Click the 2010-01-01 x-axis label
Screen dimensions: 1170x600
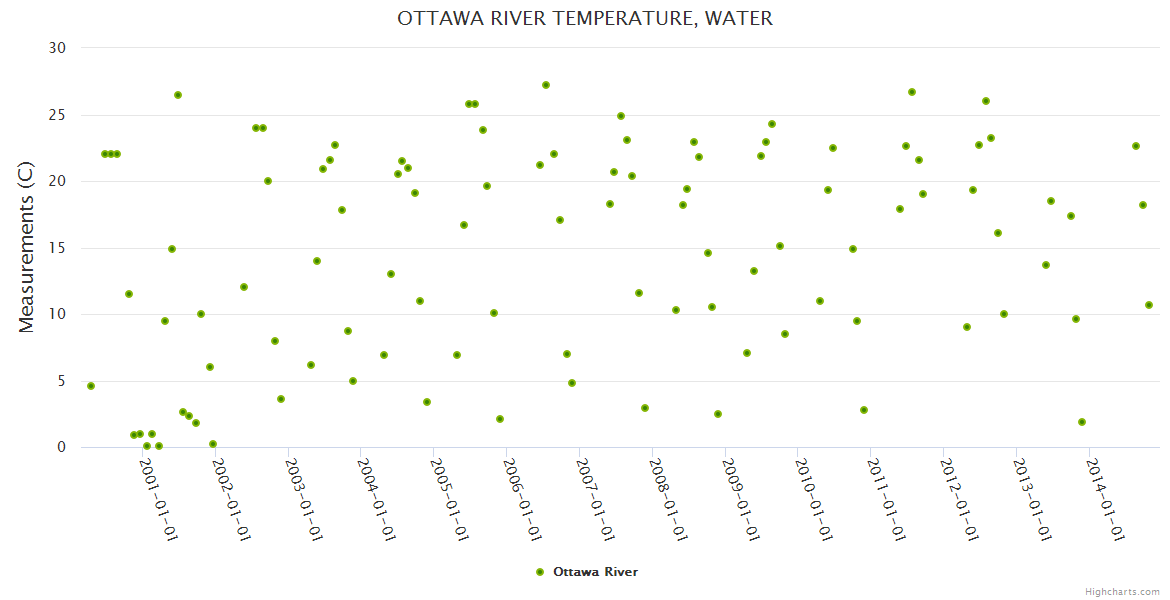point(816,498)
